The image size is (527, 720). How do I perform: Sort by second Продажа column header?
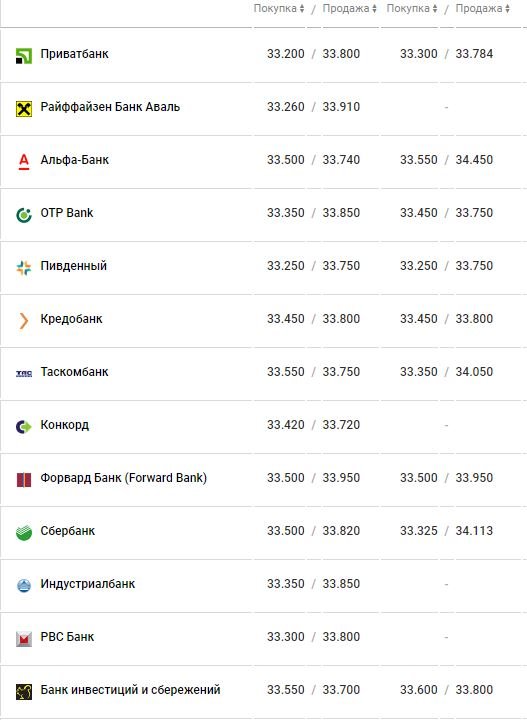click(482, 9)
